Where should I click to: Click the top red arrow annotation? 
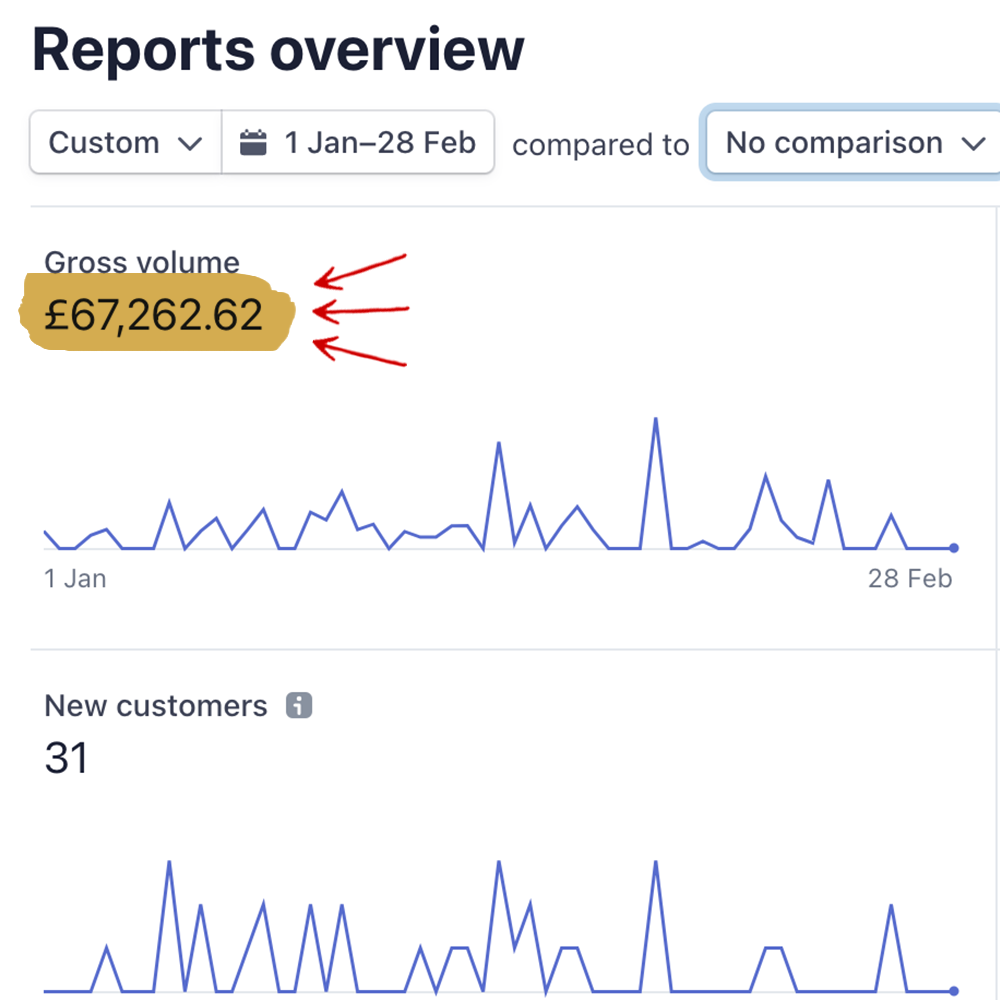tap(360, 272)
